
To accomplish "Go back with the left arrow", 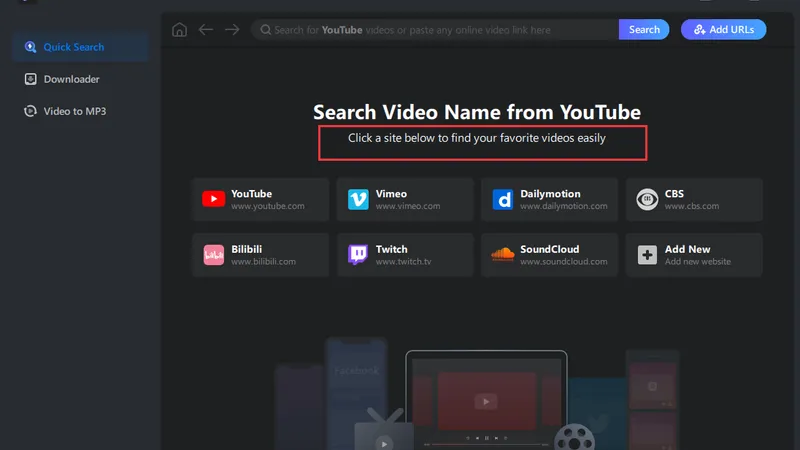I will (206, 30).
